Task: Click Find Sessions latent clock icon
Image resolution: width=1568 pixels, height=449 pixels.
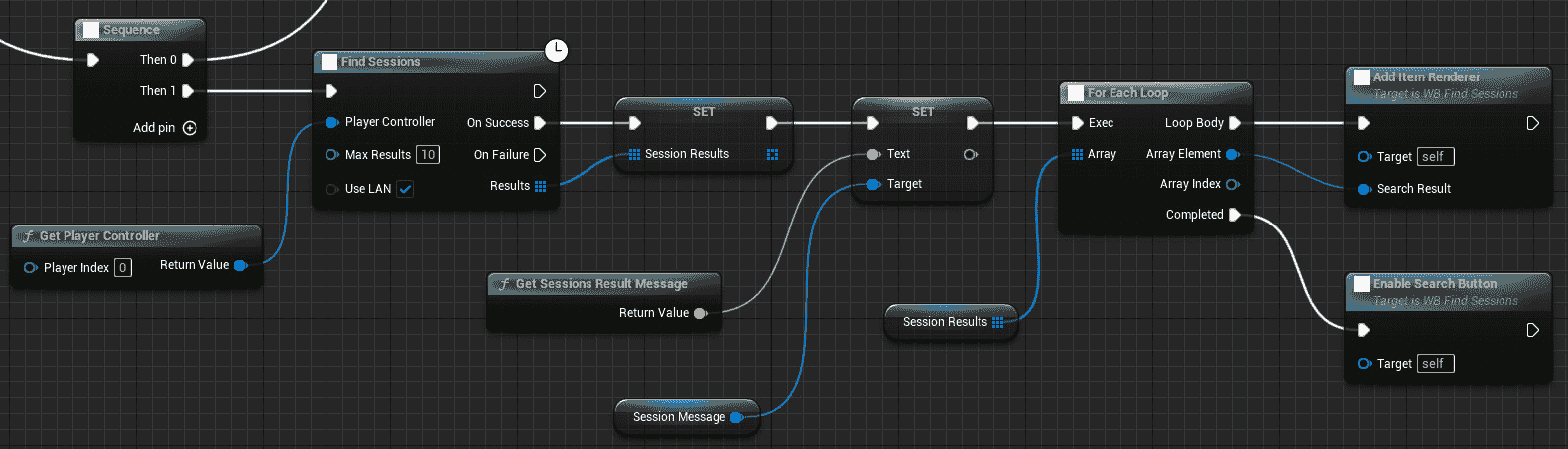Action: pos(557,50)
